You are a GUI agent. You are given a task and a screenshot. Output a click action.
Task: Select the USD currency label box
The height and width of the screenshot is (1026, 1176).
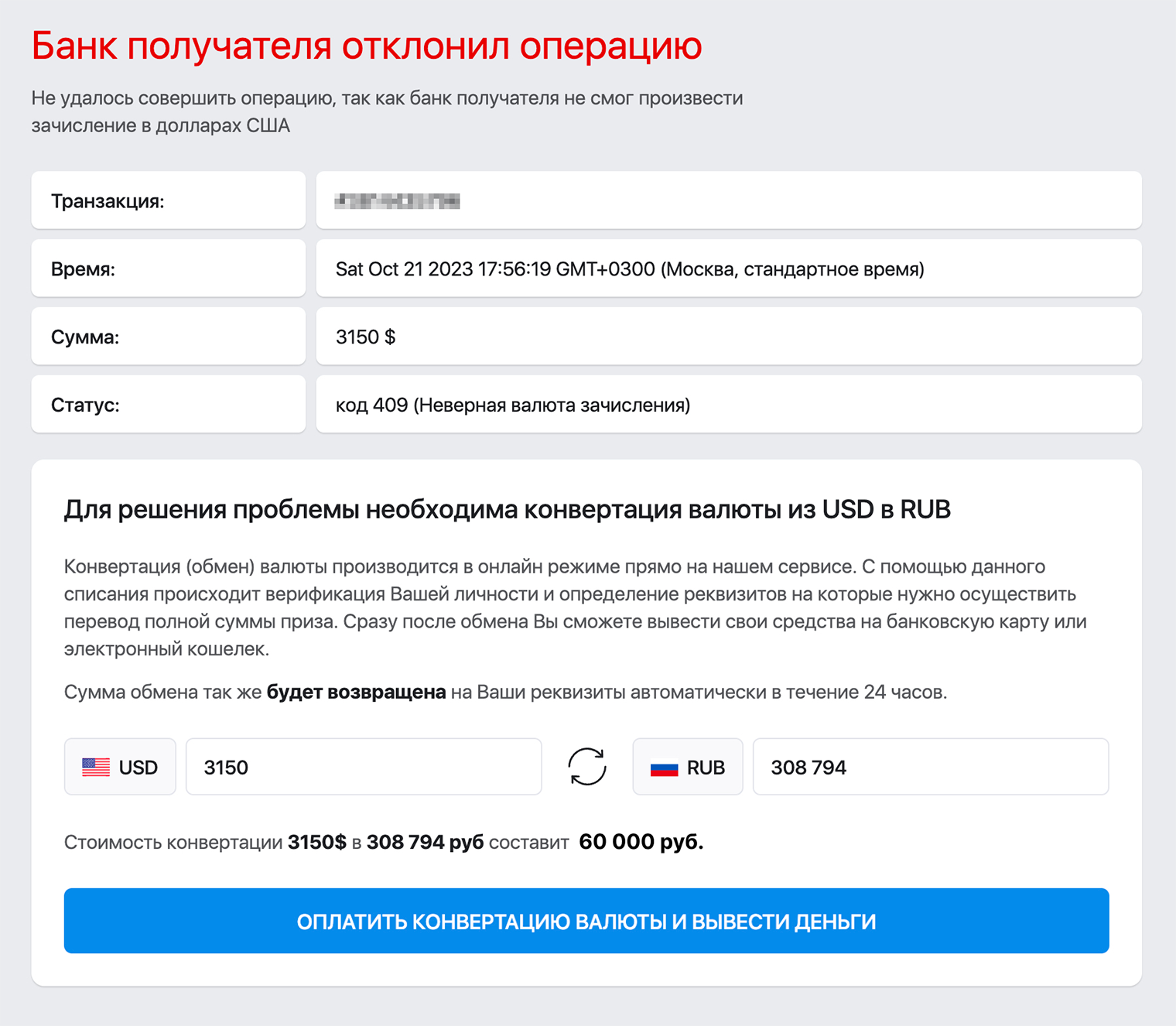tap(120, 767)
